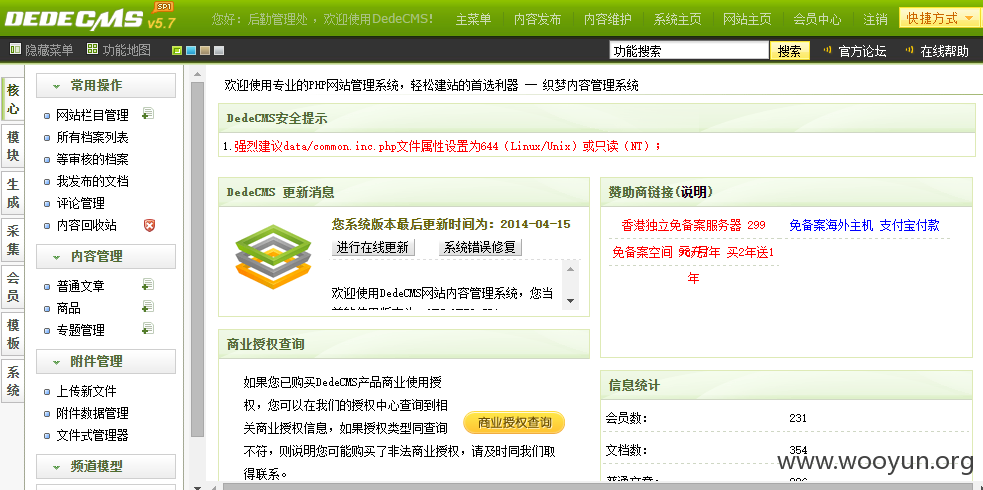
Task: Click the red clear icon beside 内容回收站
Action: pyautogui.click(x=149, y=225)
